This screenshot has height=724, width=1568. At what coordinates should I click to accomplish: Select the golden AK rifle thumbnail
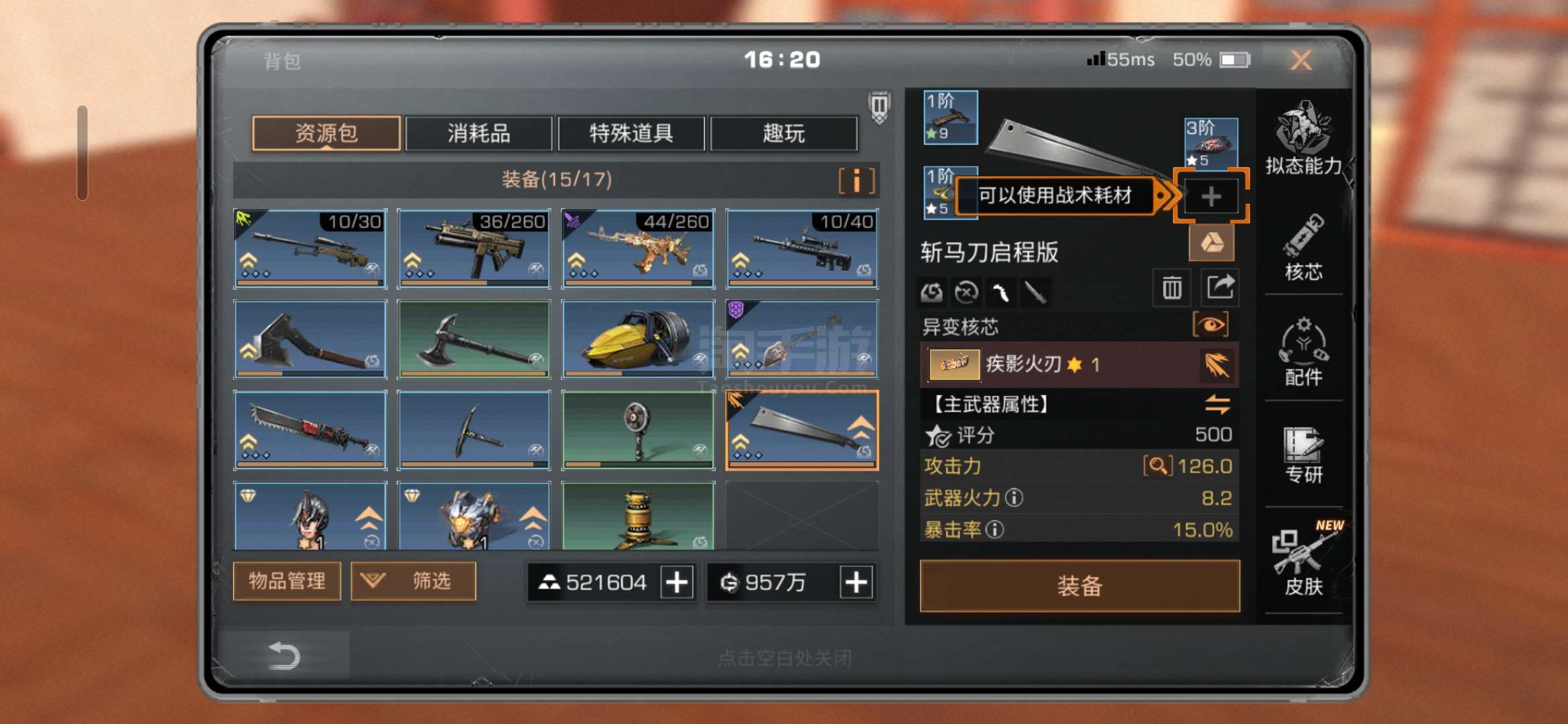(639, 249)
